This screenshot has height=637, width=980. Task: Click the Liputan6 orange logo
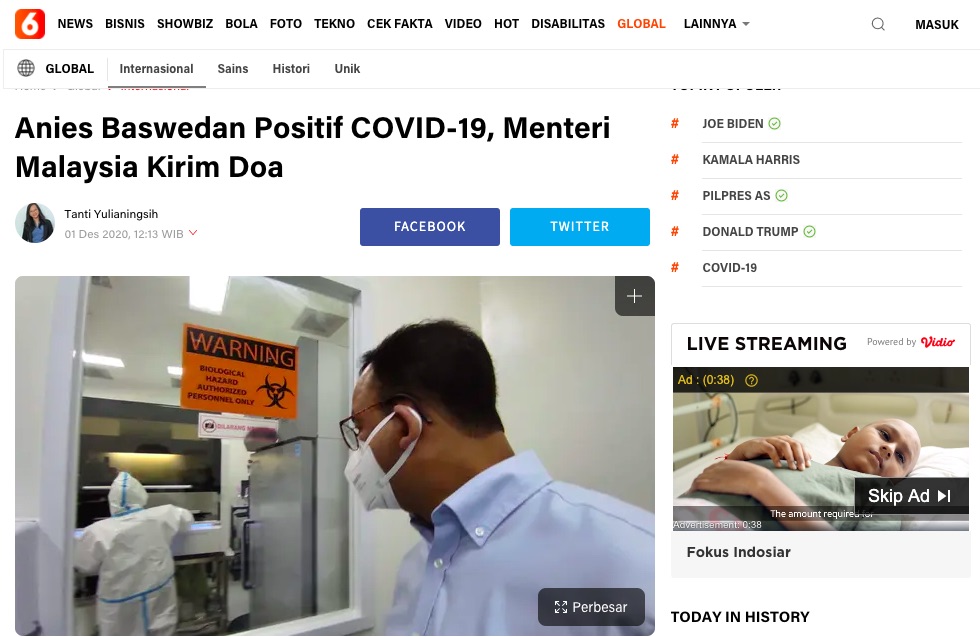[30, 24]
